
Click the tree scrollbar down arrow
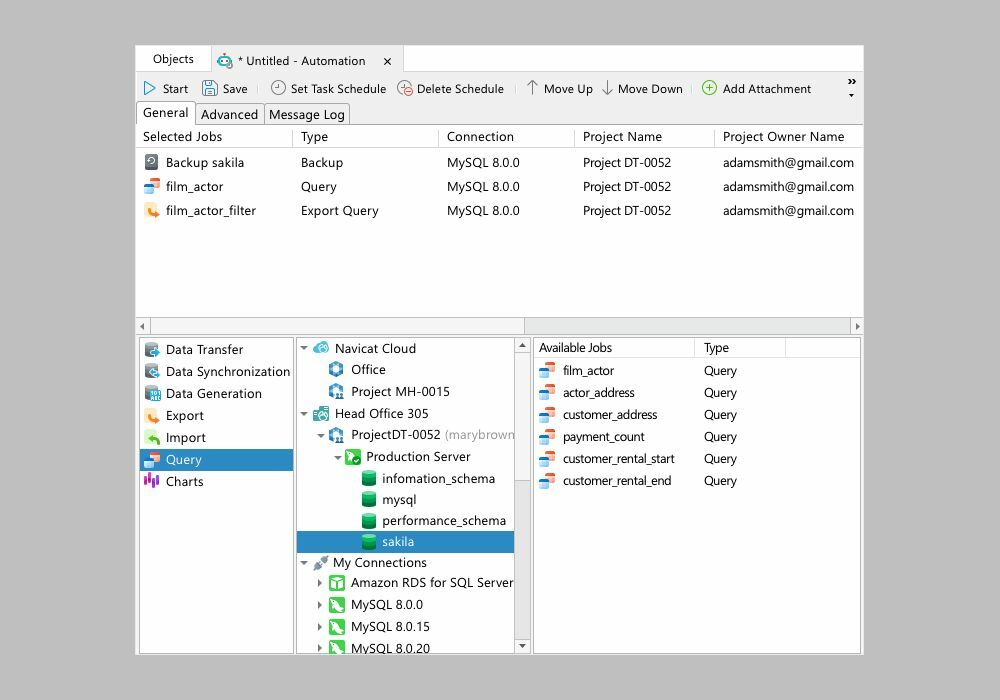(x=522, y=646)
